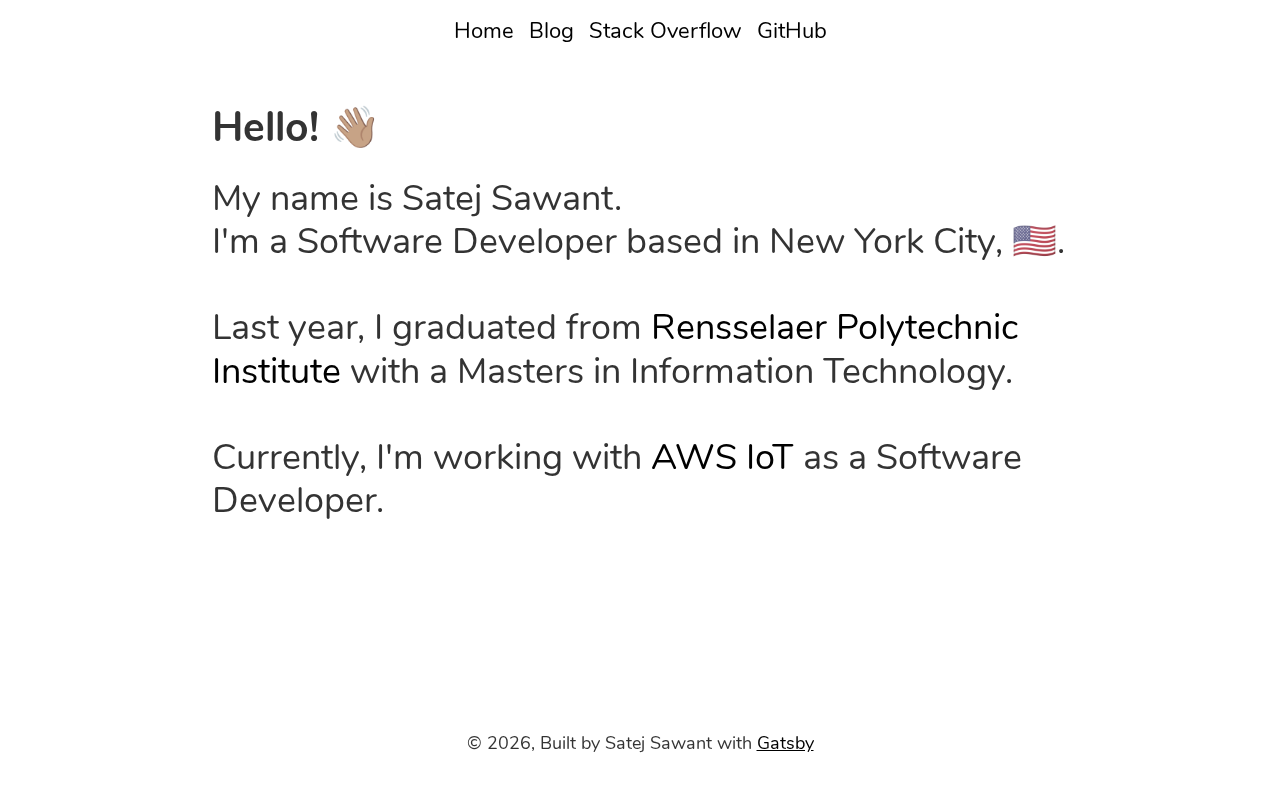
Task: Click the "Hello!" heading text
Action: (x=266, y=128)
